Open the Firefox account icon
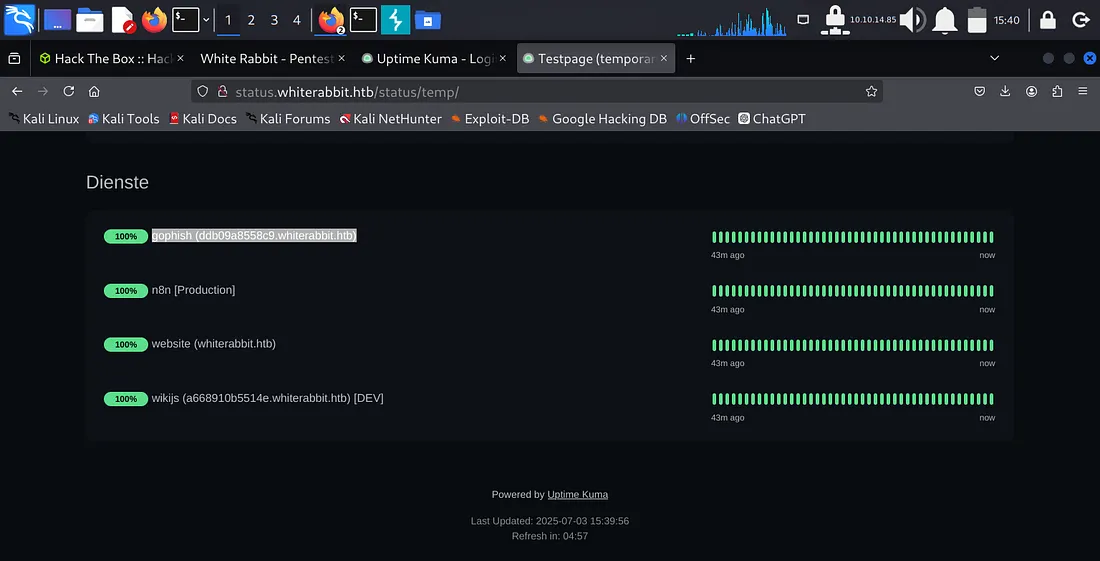The height and width of the screenshot is (561, 1100). pos(1031,91)
